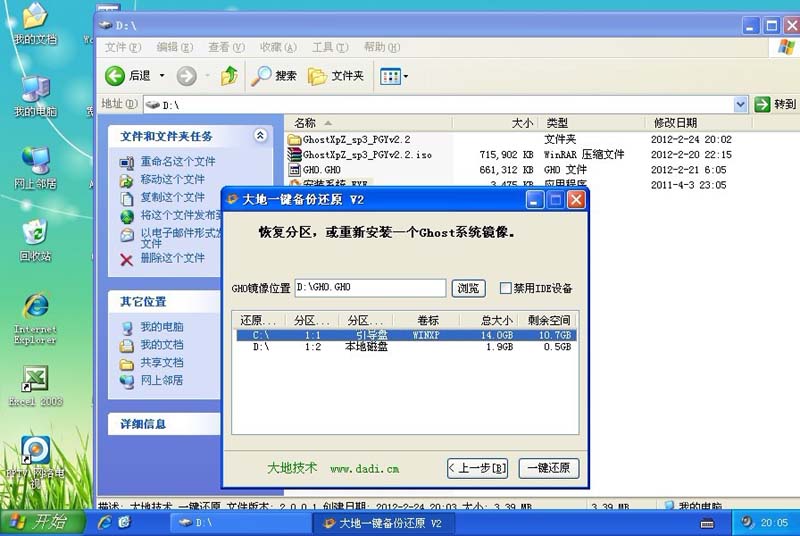Screen dimensions: 800x536
Task: Sort files by Name column header
Action: pos(368,123)
